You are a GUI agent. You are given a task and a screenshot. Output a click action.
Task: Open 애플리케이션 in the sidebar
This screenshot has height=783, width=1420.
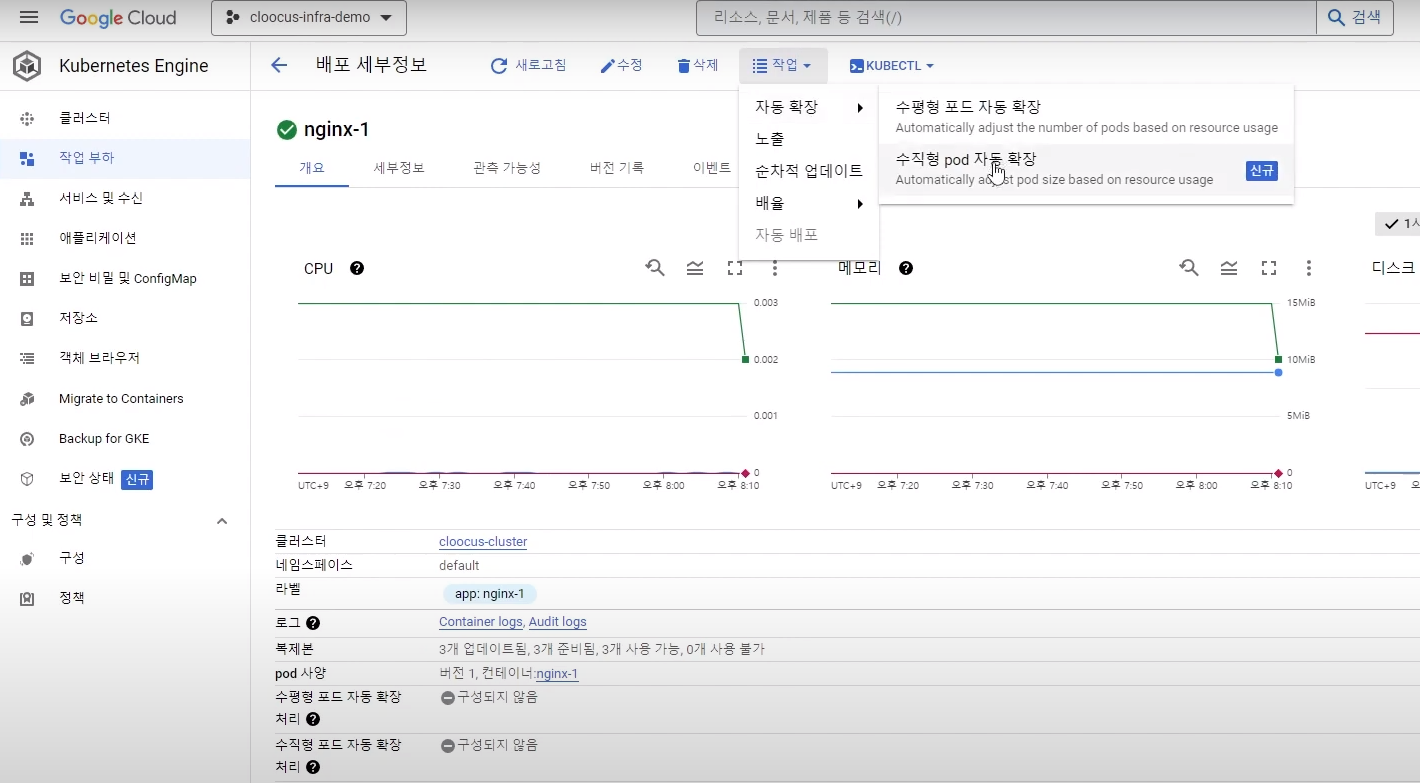(125, 238)
